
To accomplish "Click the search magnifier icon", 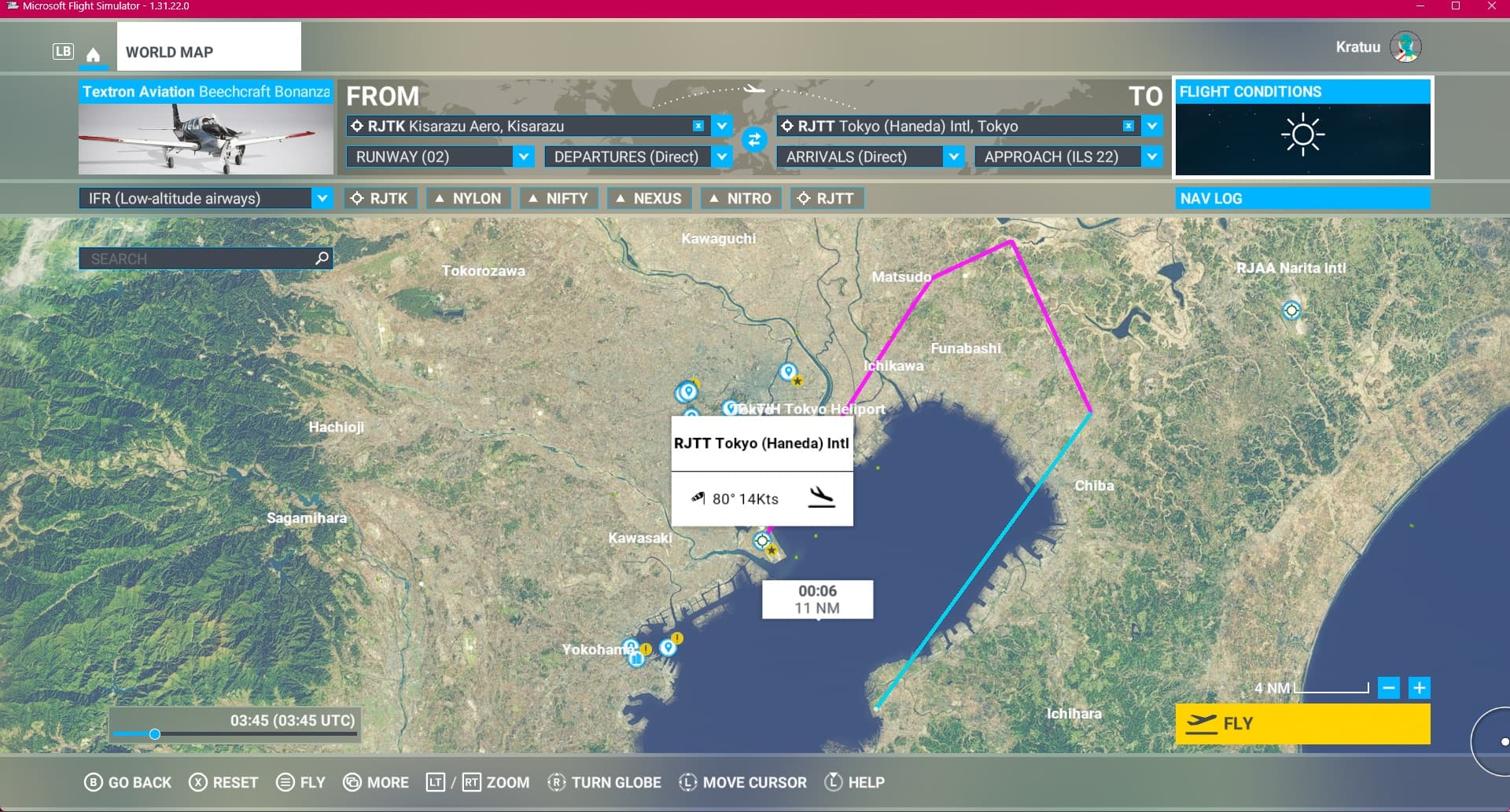I will (322, 258).
